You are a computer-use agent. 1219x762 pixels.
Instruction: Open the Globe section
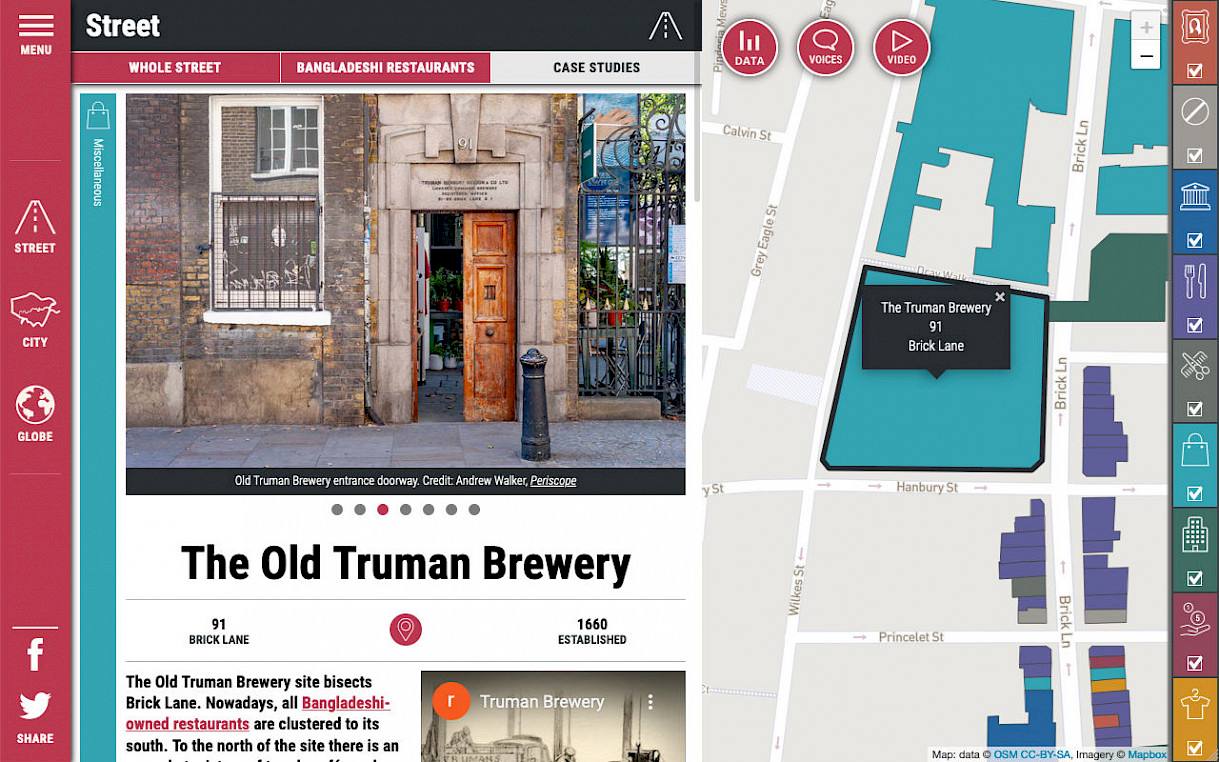[x=35, y=414]
